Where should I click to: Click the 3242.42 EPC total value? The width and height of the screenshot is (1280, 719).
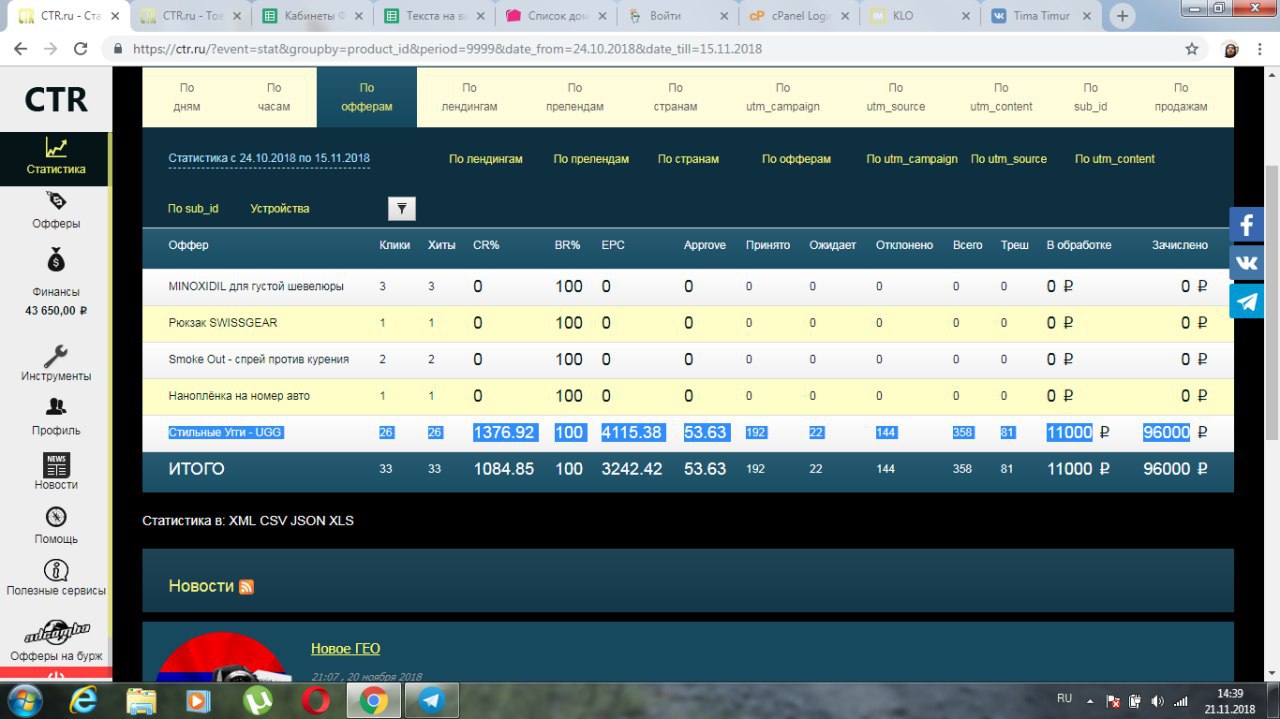pos(632,469)
